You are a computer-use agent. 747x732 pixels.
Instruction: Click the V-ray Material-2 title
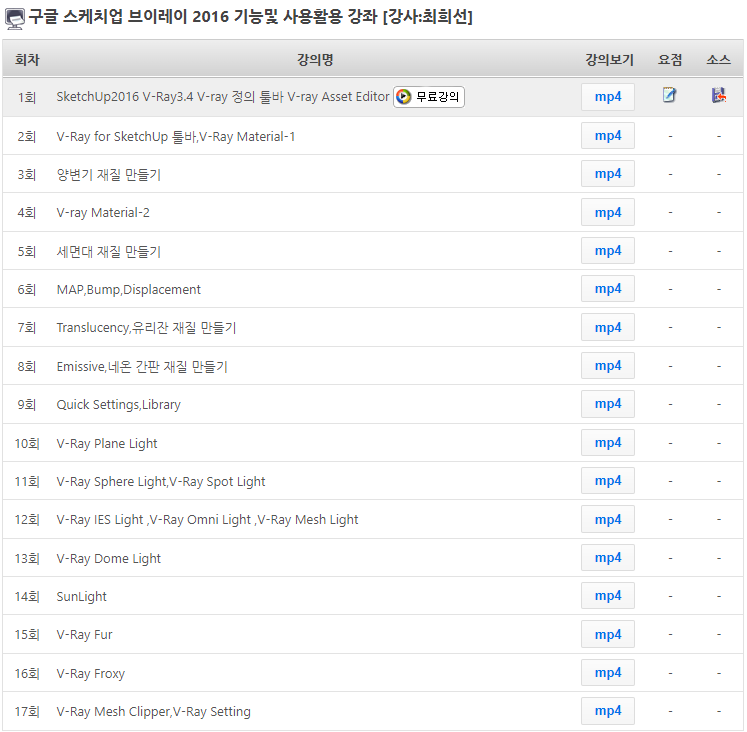coord(103,213)
